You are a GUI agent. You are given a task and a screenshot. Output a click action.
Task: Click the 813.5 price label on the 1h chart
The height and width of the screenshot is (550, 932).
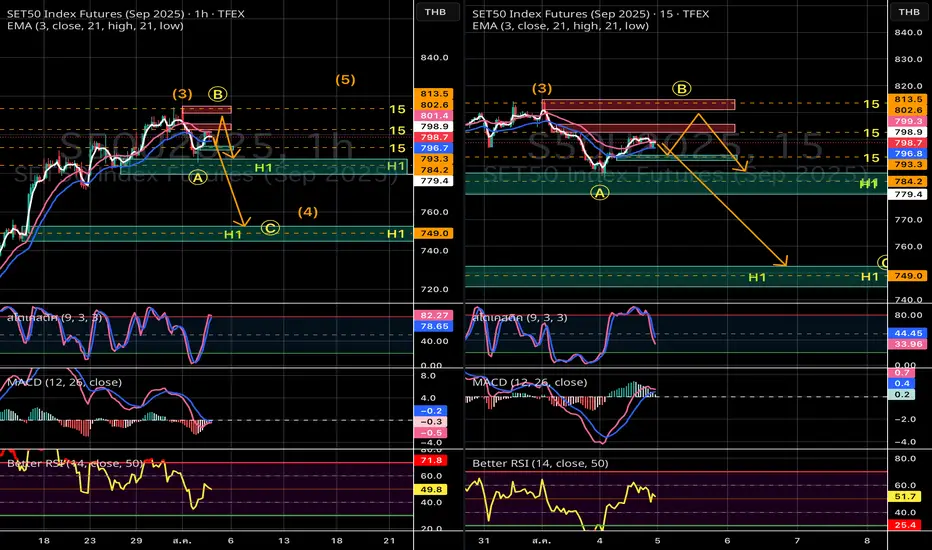pos(433,93)
